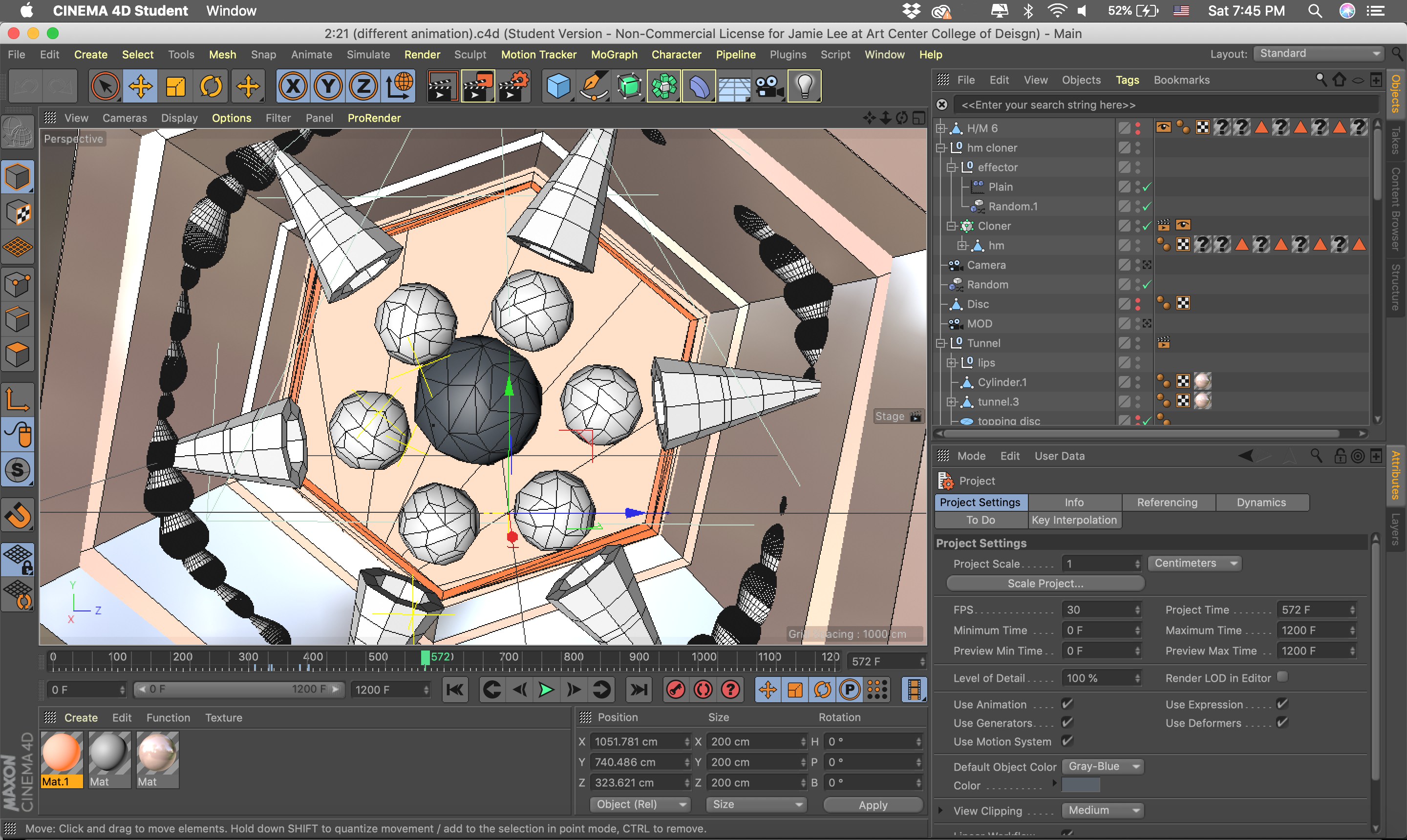The height and width of the screenshot is (840, 1407).
Task: Collapse the hm cloner tree item
Action: [x=941, y=148]
